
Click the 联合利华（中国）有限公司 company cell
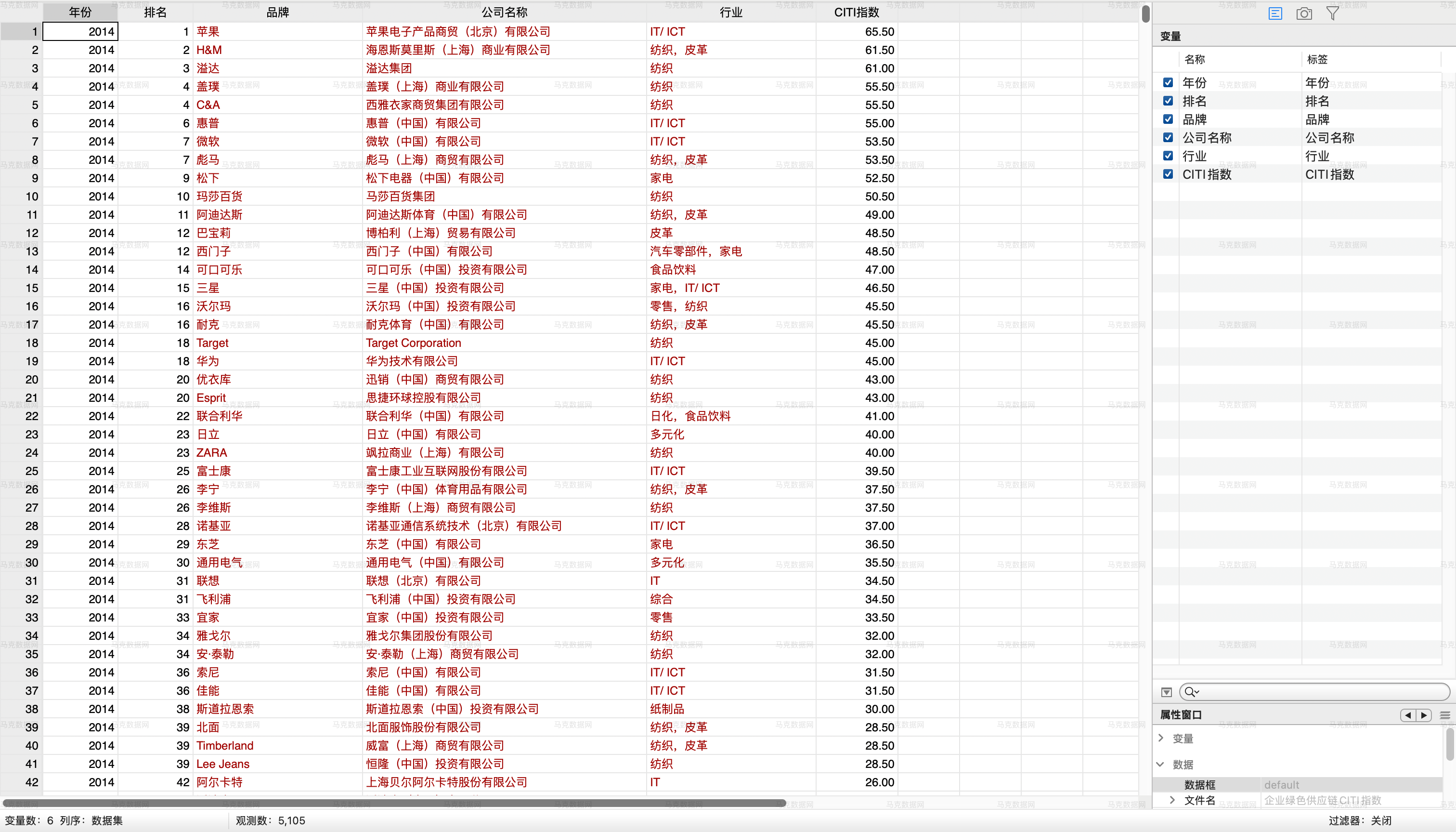504,416
